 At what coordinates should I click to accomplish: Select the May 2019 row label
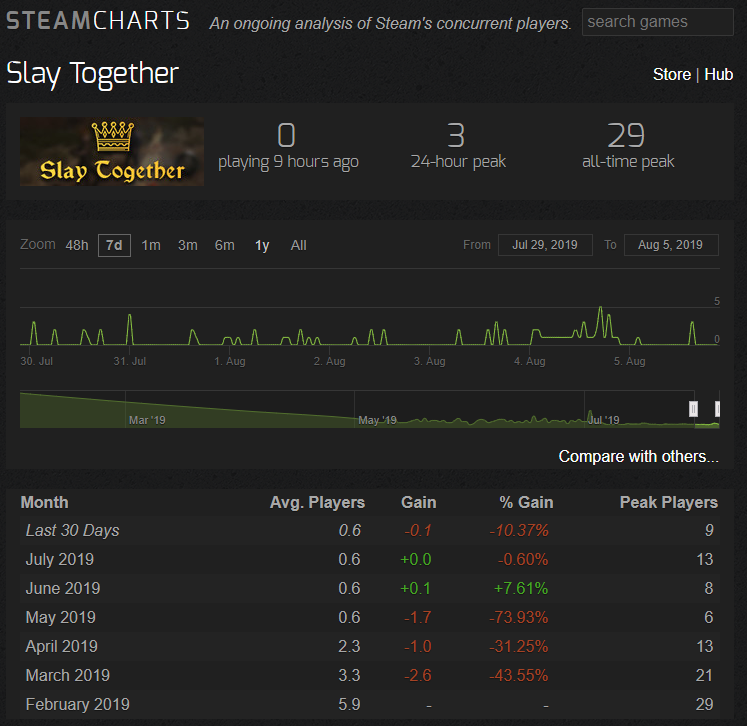[61, 617]
